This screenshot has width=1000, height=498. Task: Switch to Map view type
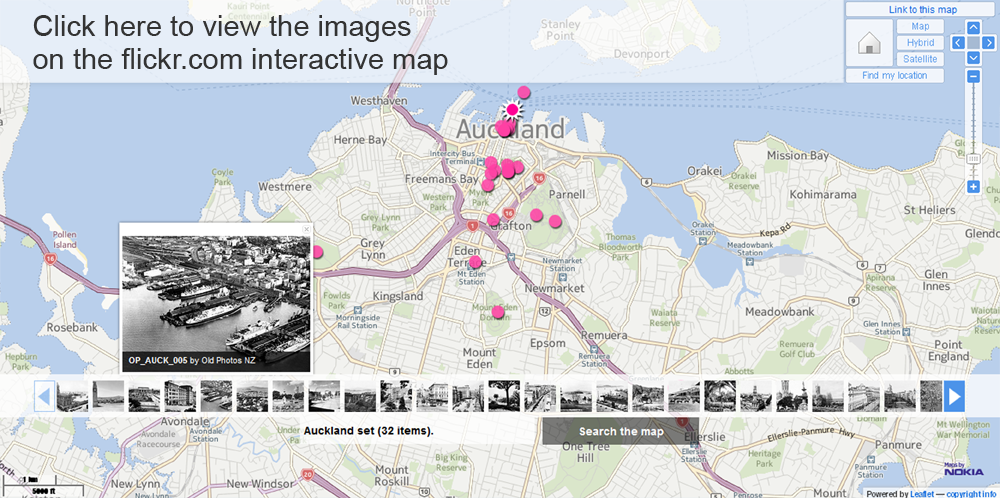point(920,27)
